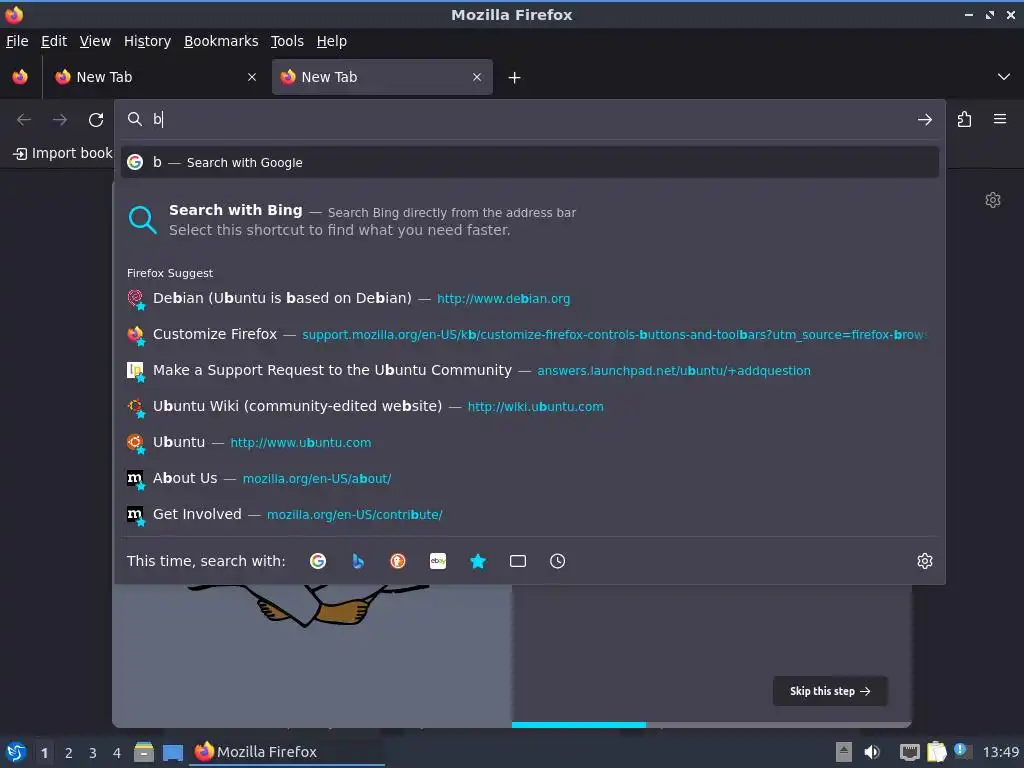Search this time with DuckDuckGo icon
Viewport: 1024px width, 768px height.
pyautogui.click(x=398, y=561)
